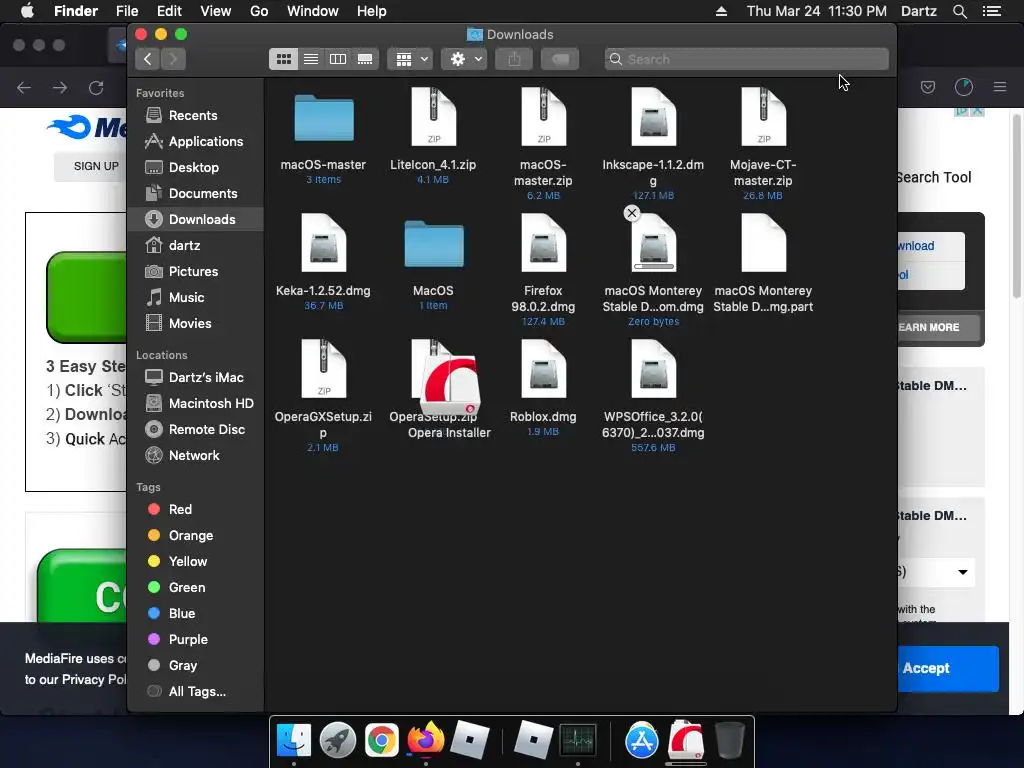The image size is (1024, 768).
Task: Filter by the Yellow tag
Action: (x=195, y=562)
